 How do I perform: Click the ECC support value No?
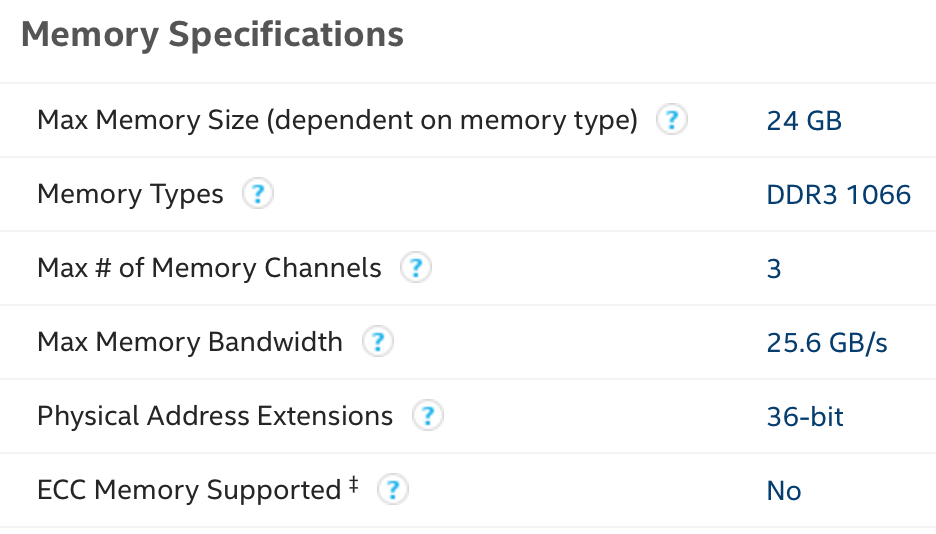click(x=784, y=490)
